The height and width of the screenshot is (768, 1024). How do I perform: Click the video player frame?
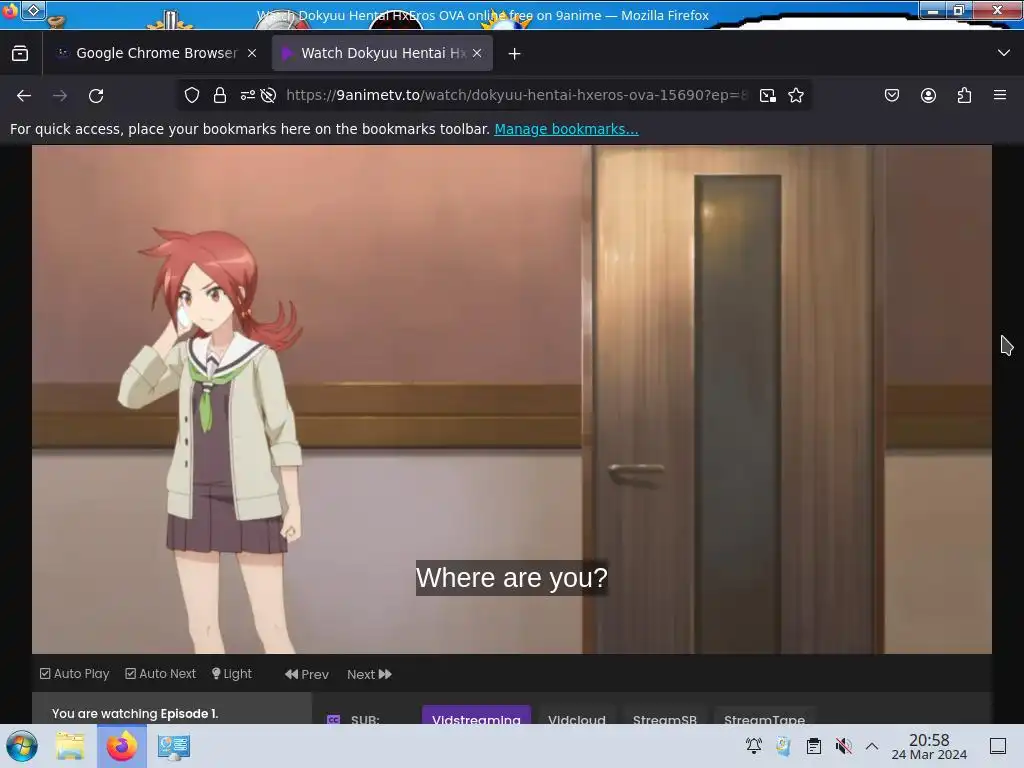[511, 399]
